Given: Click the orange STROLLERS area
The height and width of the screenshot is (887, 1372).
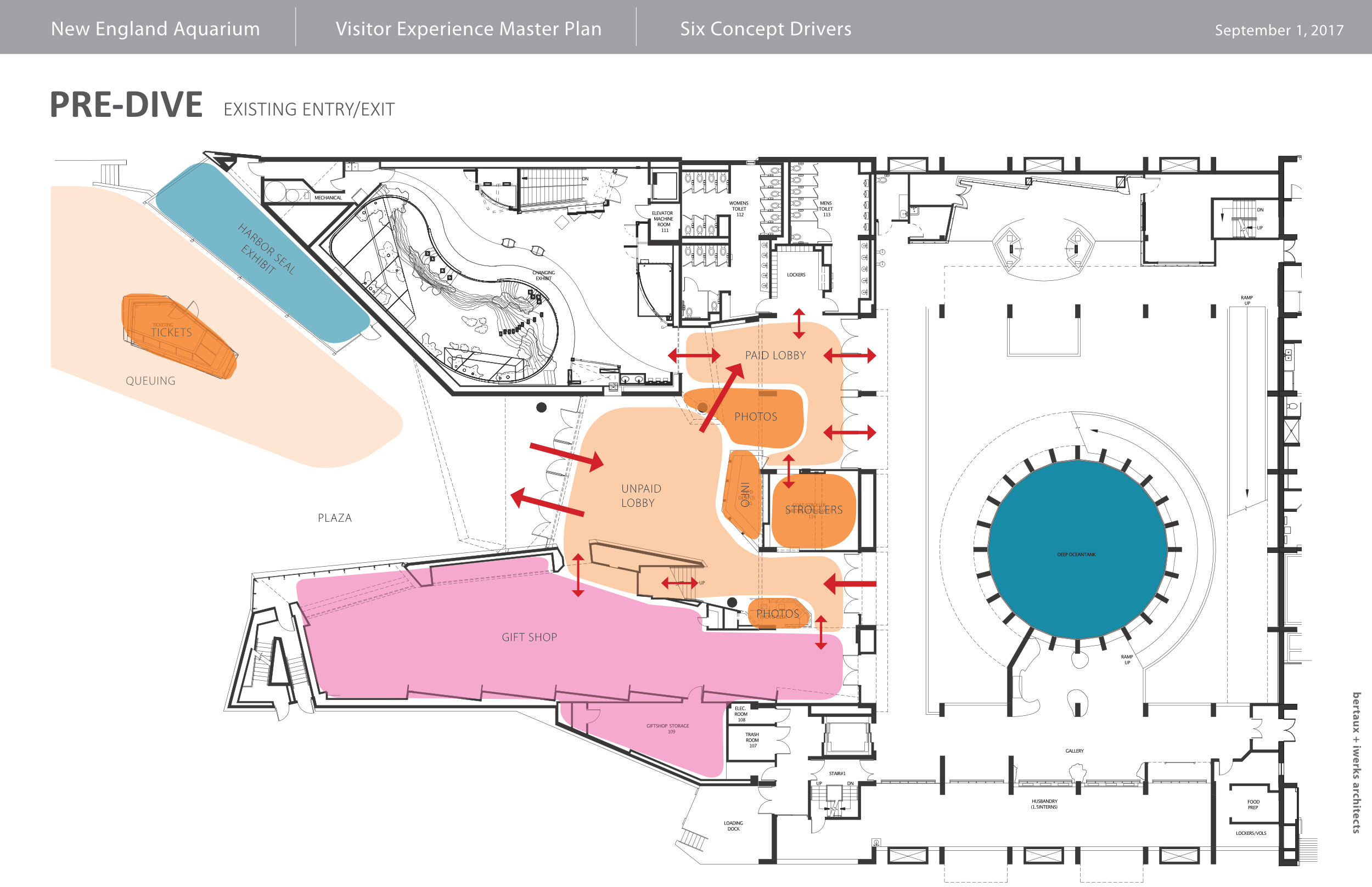Looking at the screenshot, I should pyautogui.click(x=813, y=510).
